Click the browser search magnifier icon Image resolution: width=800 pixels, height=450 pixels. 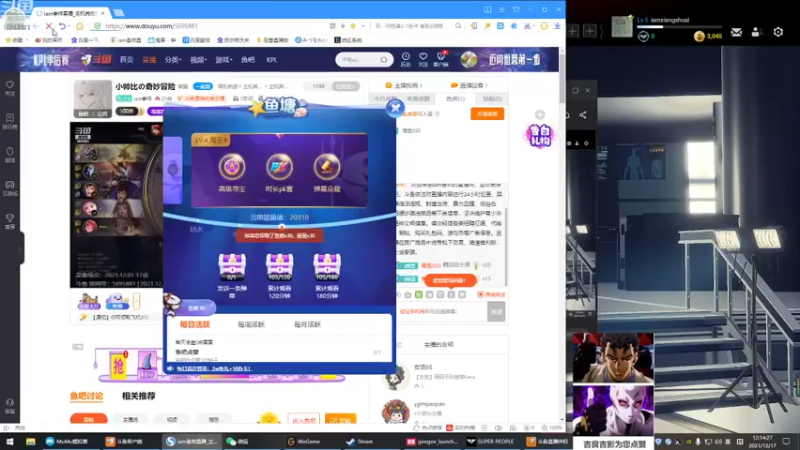[458, 26]
